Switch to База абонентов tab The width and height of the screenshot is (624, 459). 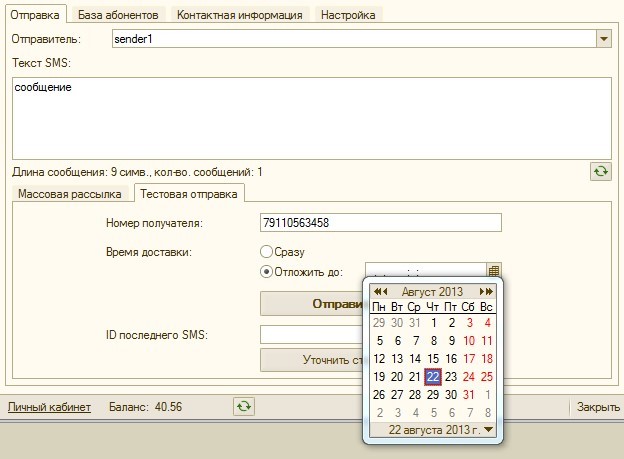pos(118,15)
